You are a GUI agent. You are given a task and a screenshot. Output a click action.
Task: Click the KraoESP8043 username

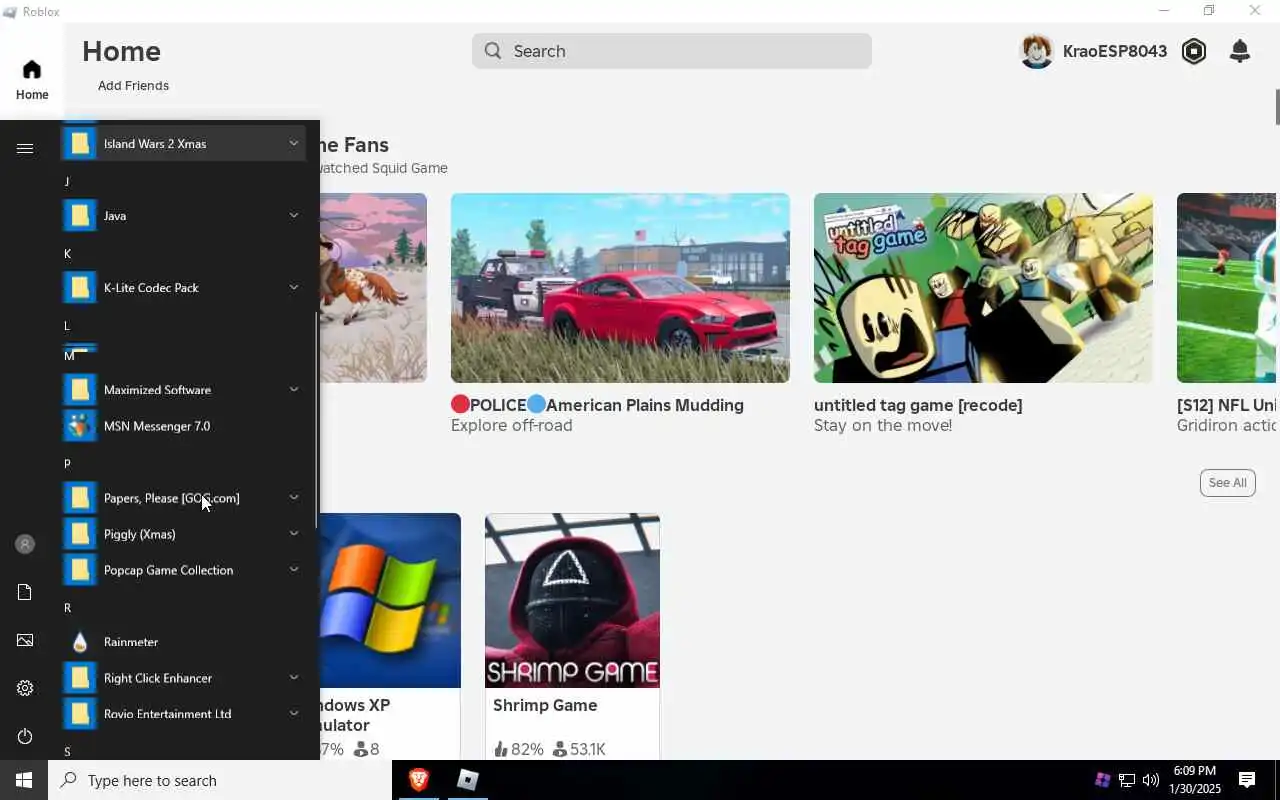click(1115, 51)
